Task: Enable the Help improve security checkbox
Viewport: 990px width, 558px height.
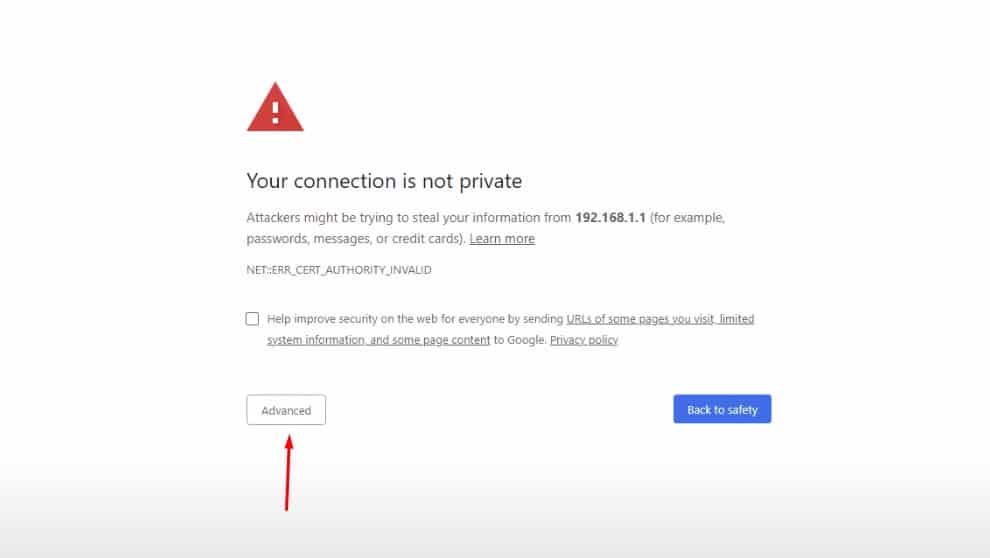Action: 252,319
